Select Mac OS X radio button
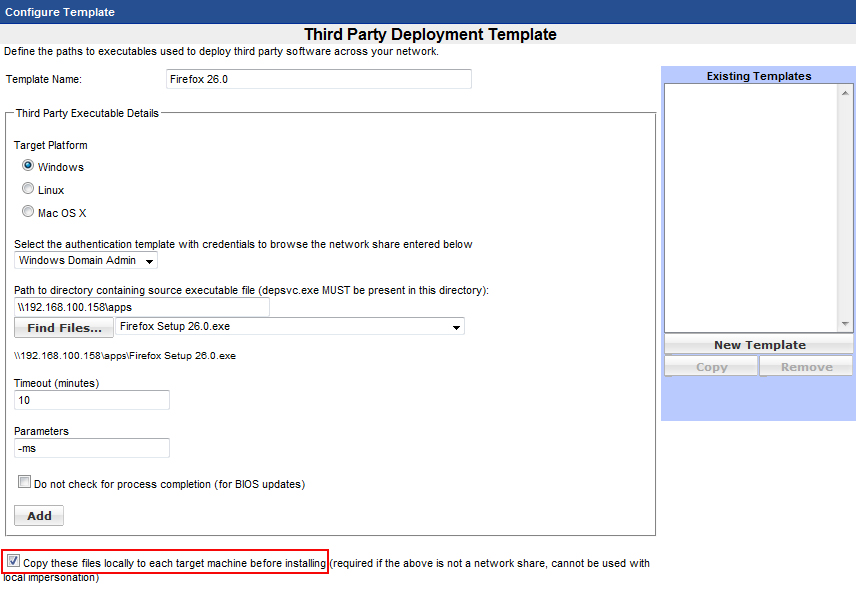Screen dimensions: 856x595 [x=28, y=212]
